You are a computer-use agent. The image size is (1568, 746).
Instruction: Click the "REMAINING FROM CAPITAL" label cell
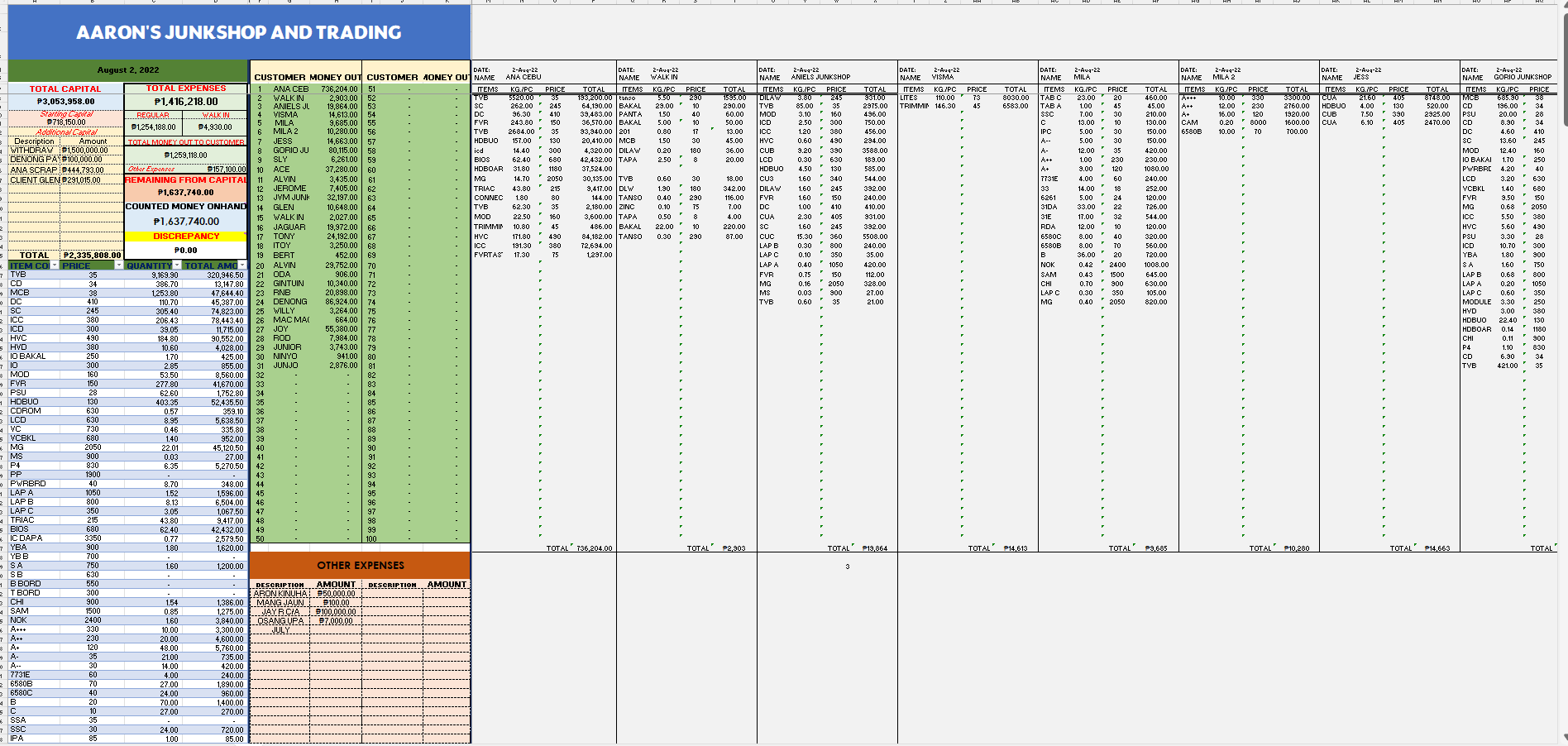click(x=186, y=179)
